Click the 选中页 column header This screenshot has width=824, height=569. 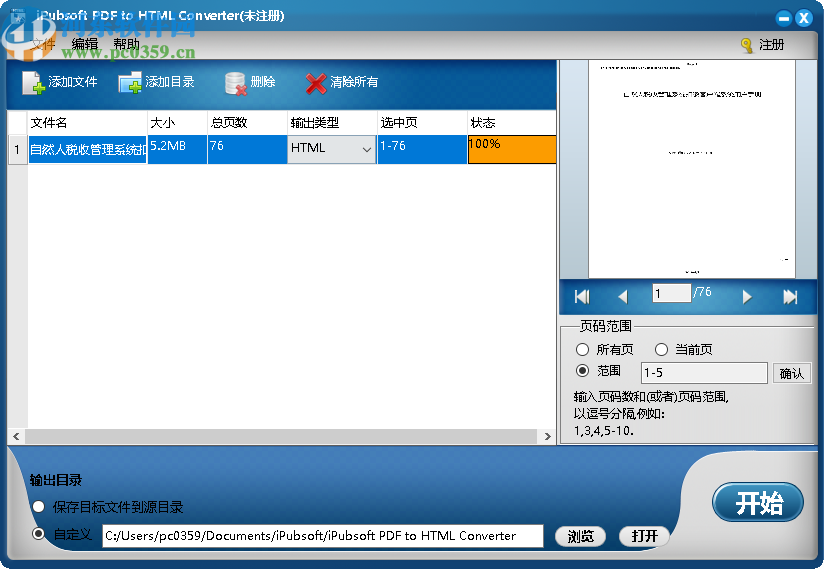pos(422,123)
